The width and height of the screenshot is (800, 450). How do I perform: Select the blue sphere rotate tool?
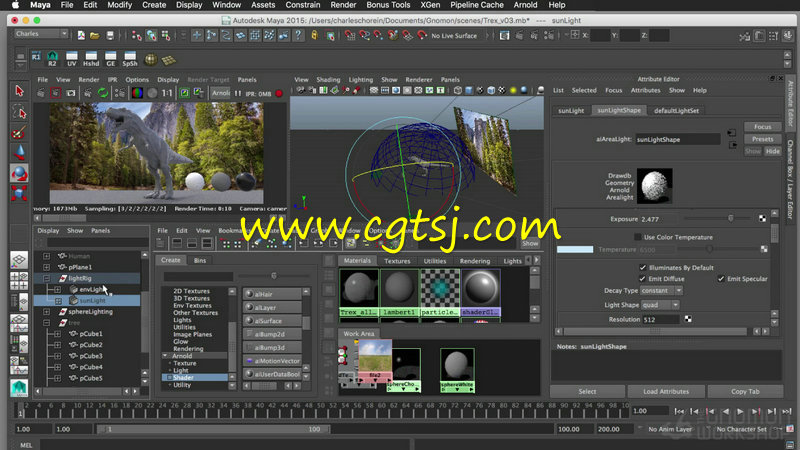[19, 173]
